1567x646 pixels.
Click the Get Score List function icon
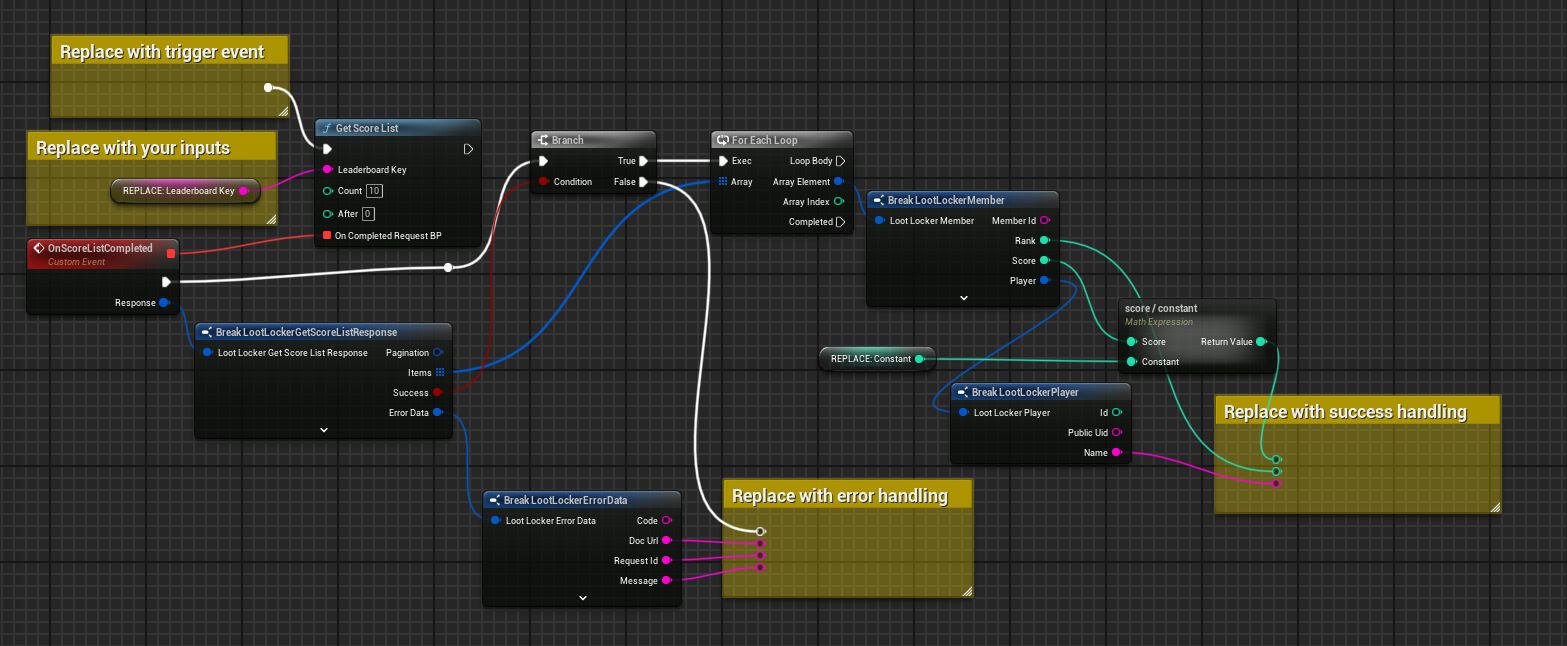point(326,129)
